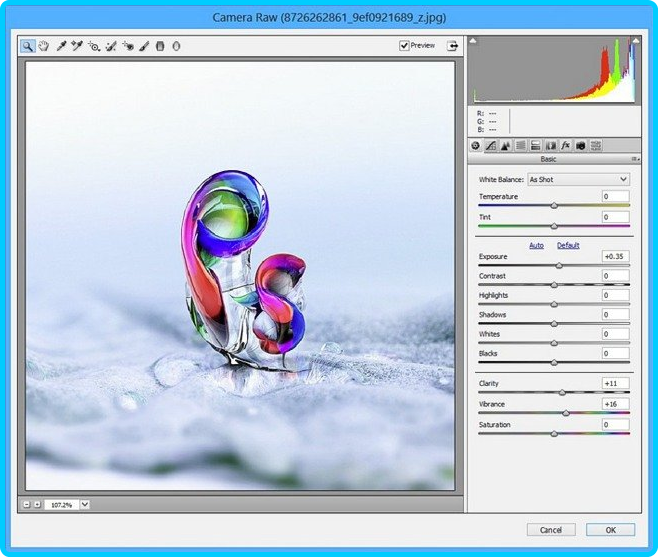Switch to the Split Toning tab
Image resolution: width=658 pixels, height=557 pixels.
point(535,146)
